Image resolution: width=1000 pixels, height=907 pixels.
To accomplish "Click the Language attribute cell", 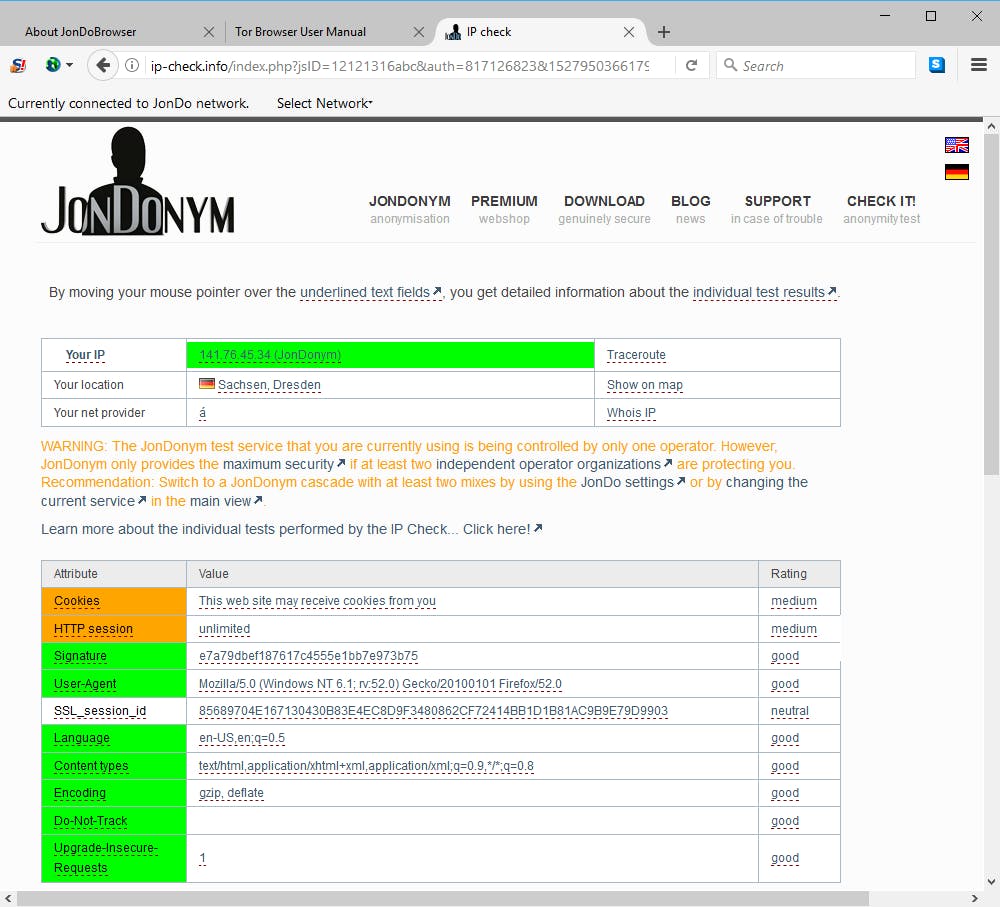I will 114,738.
